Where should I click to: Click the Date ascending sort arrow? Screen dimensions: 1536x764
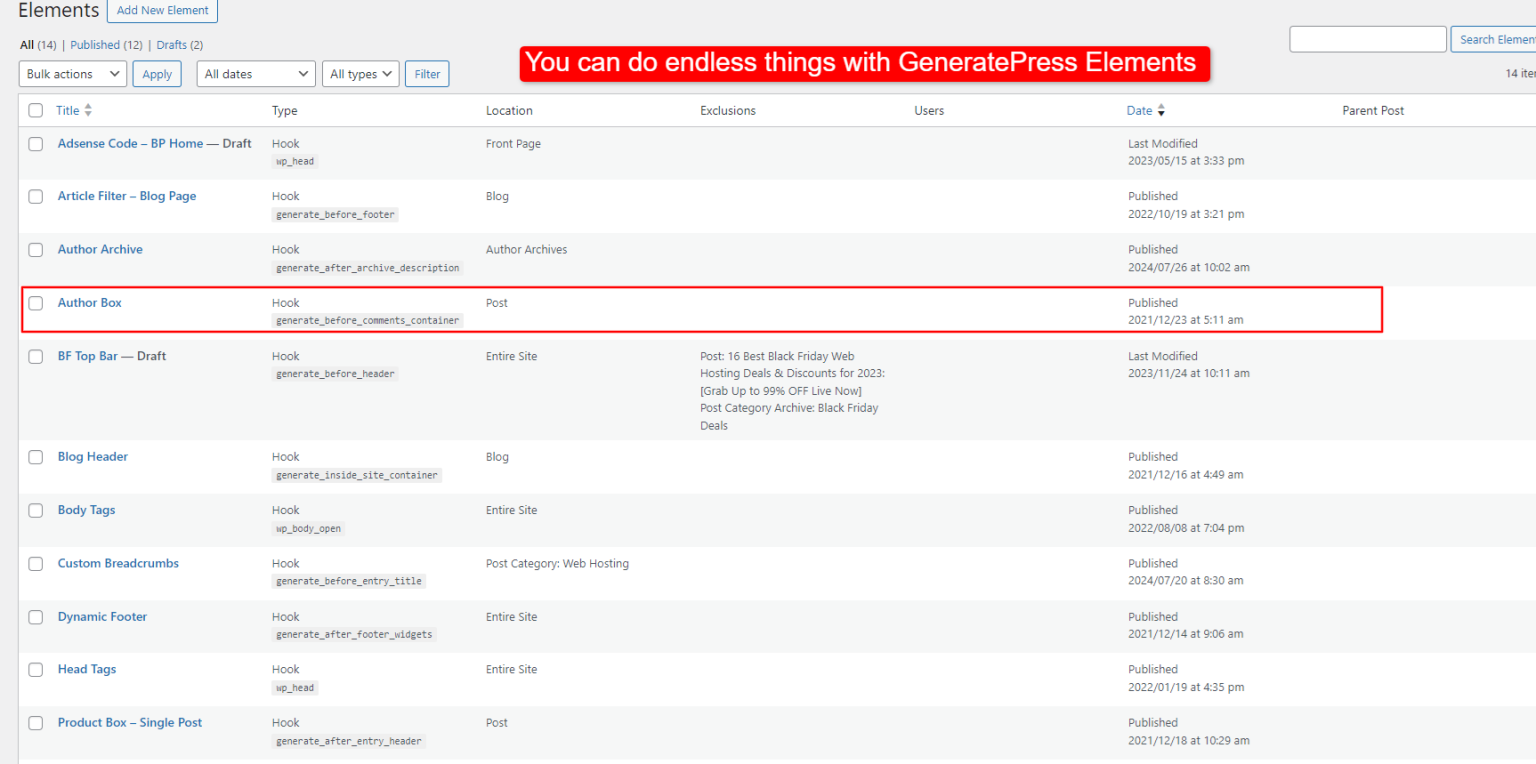point(1161,106)
